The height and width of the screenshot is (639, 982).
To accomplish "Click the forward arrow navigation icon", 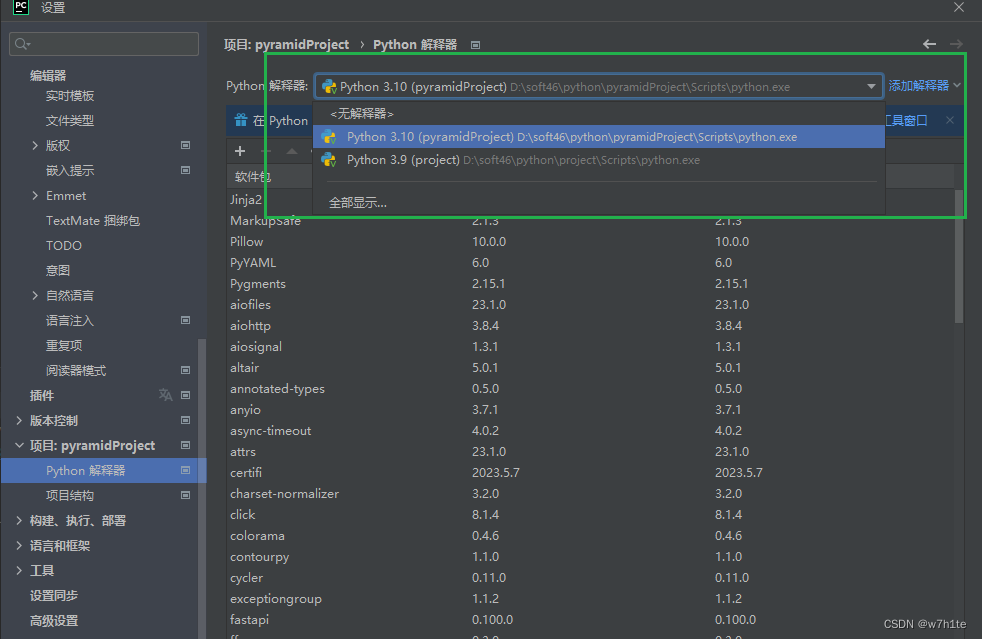I will (956, 44).
